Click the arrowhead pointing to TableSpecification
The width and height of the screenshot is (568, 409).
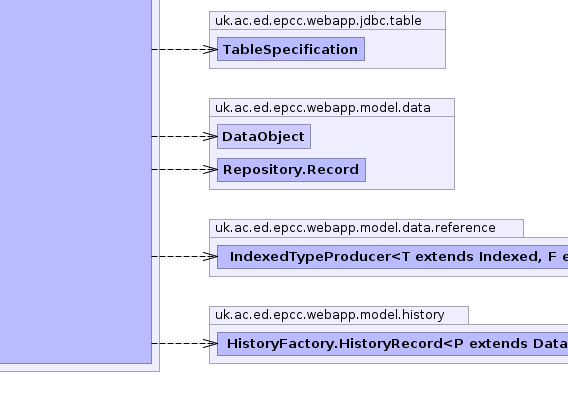210,49
